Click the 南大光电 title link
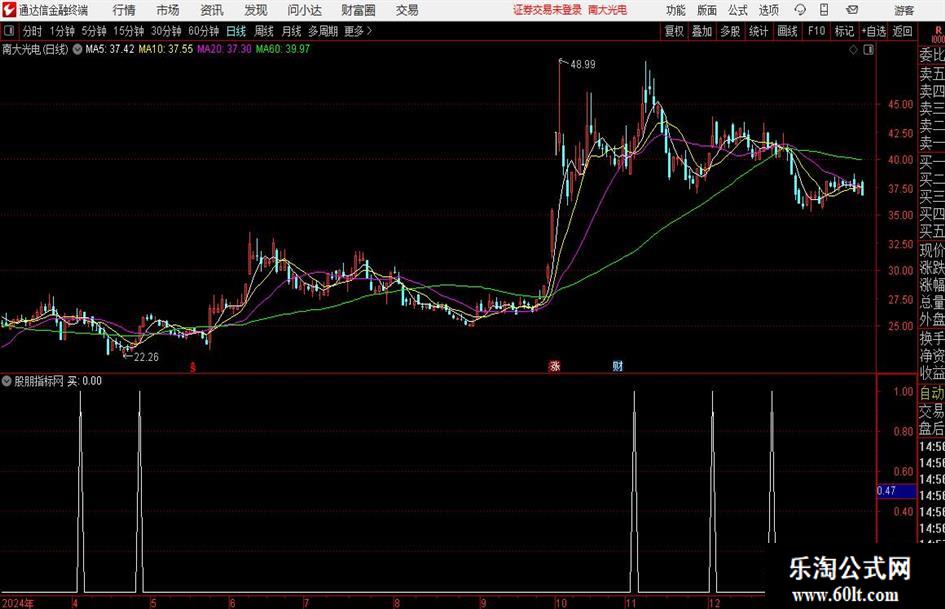 [608, 10]
